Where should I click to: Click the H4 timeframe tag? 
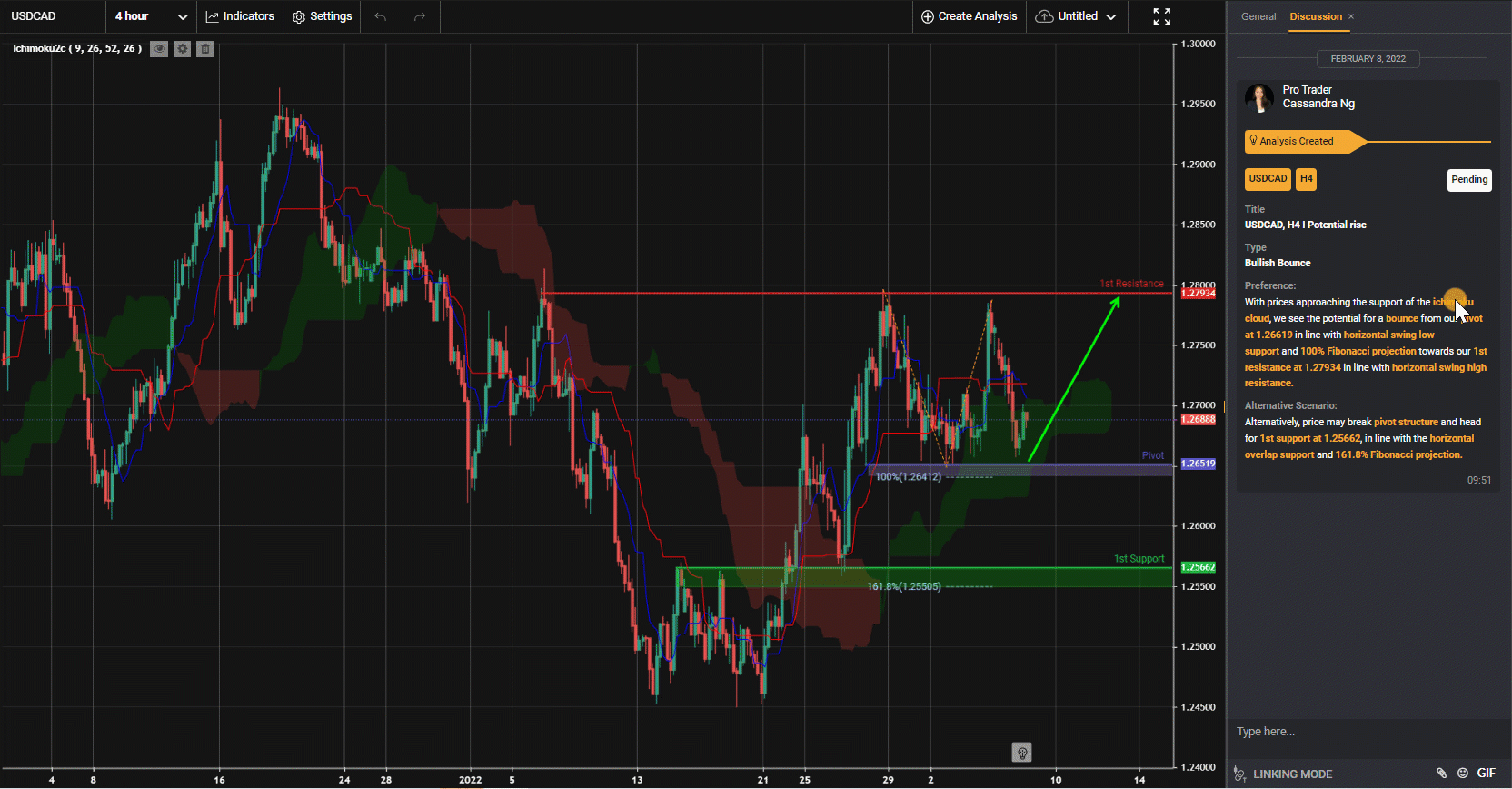tap(1306, 179)
